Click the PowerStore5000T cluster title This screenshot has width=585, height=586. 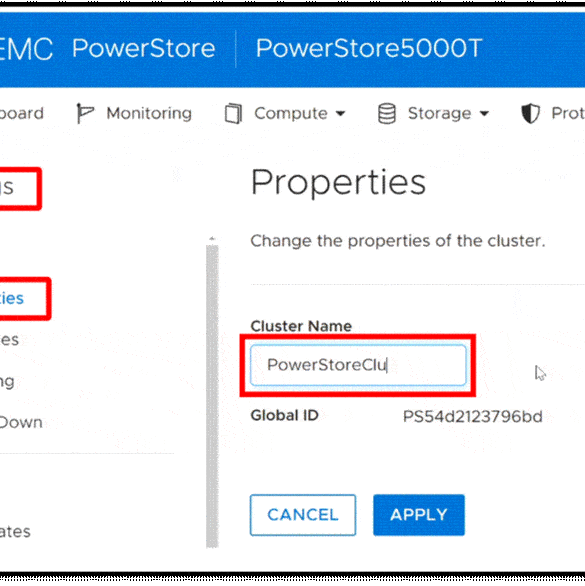369,49
